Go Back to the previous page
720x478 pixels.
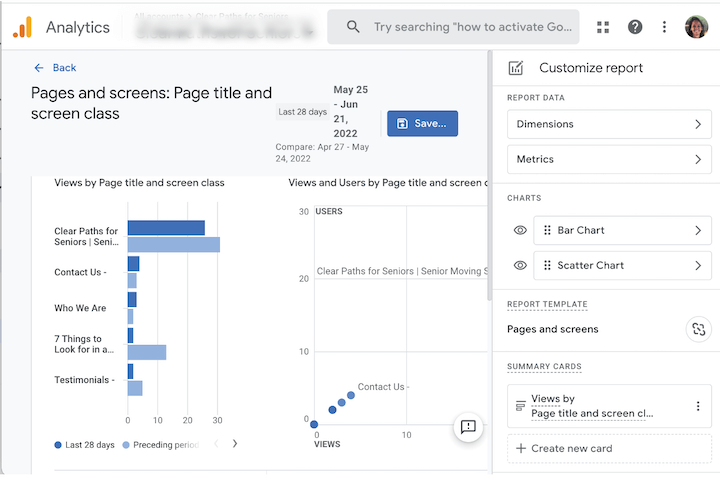tap(55, 68)
